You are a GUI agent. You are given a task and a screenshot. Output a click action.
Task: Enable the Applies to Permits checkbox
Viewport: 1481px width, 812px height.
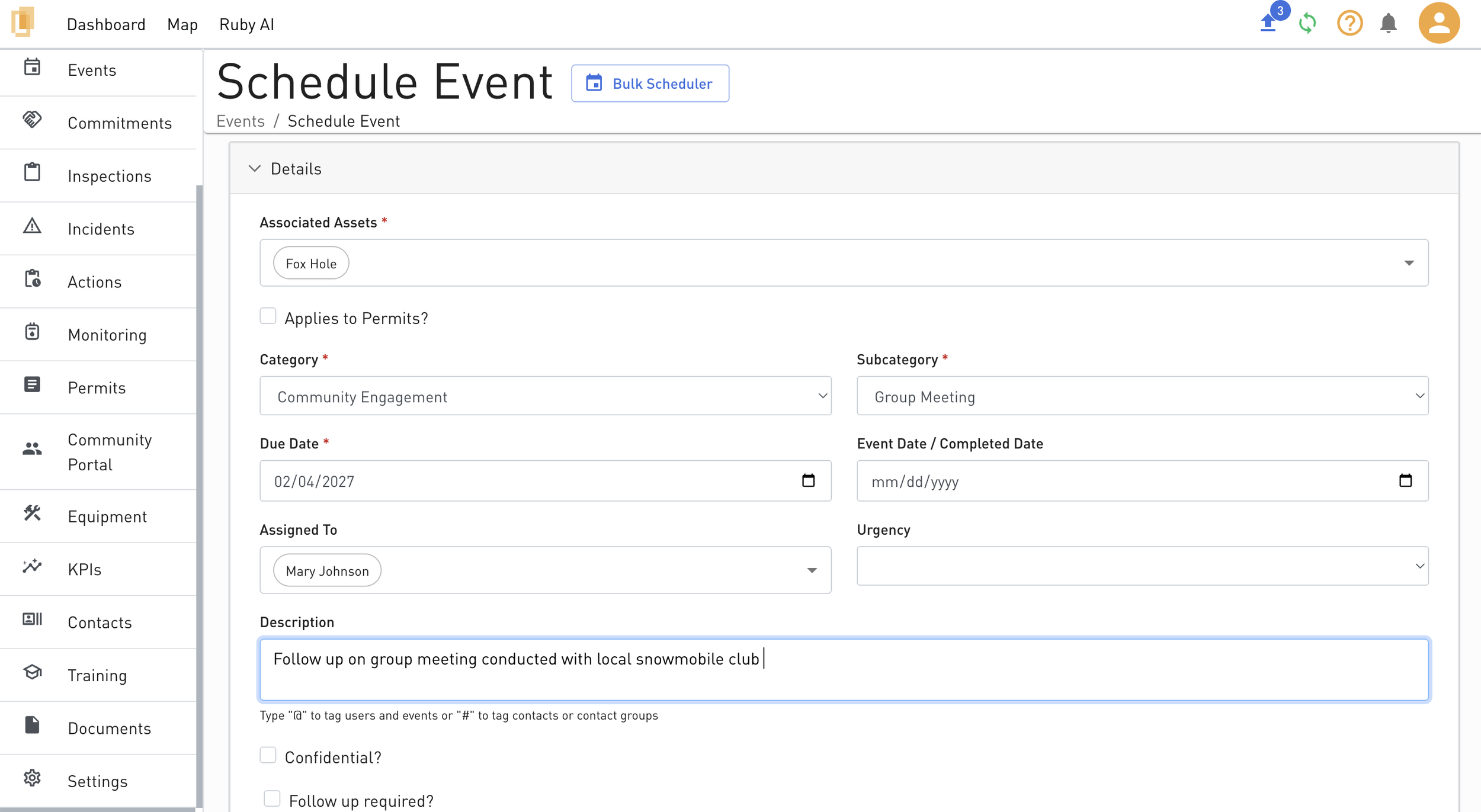click(268, 316)
